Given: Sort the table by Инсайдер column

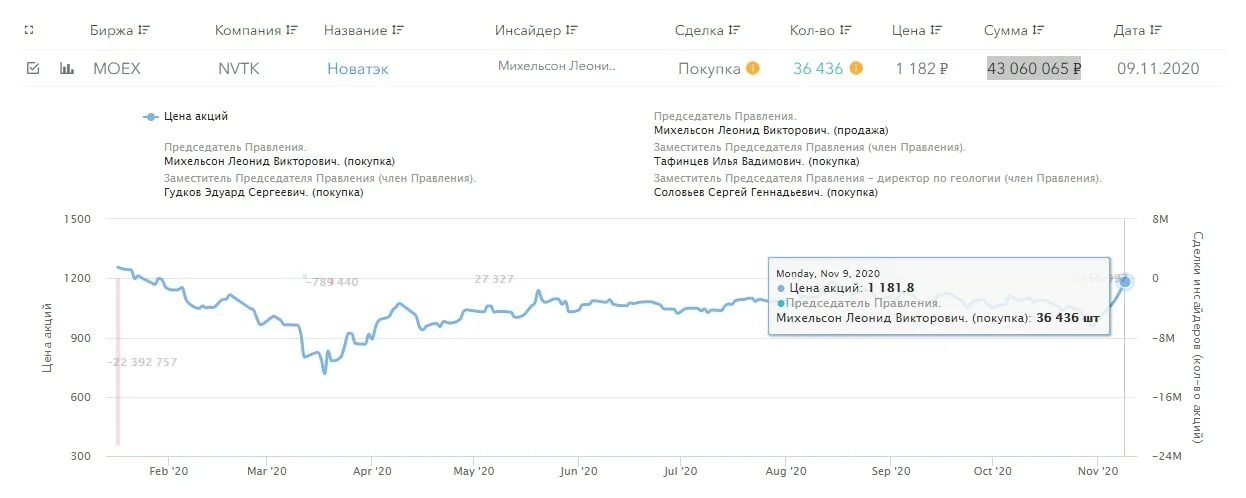Looking at the screenshot, I should pos(571,30).
